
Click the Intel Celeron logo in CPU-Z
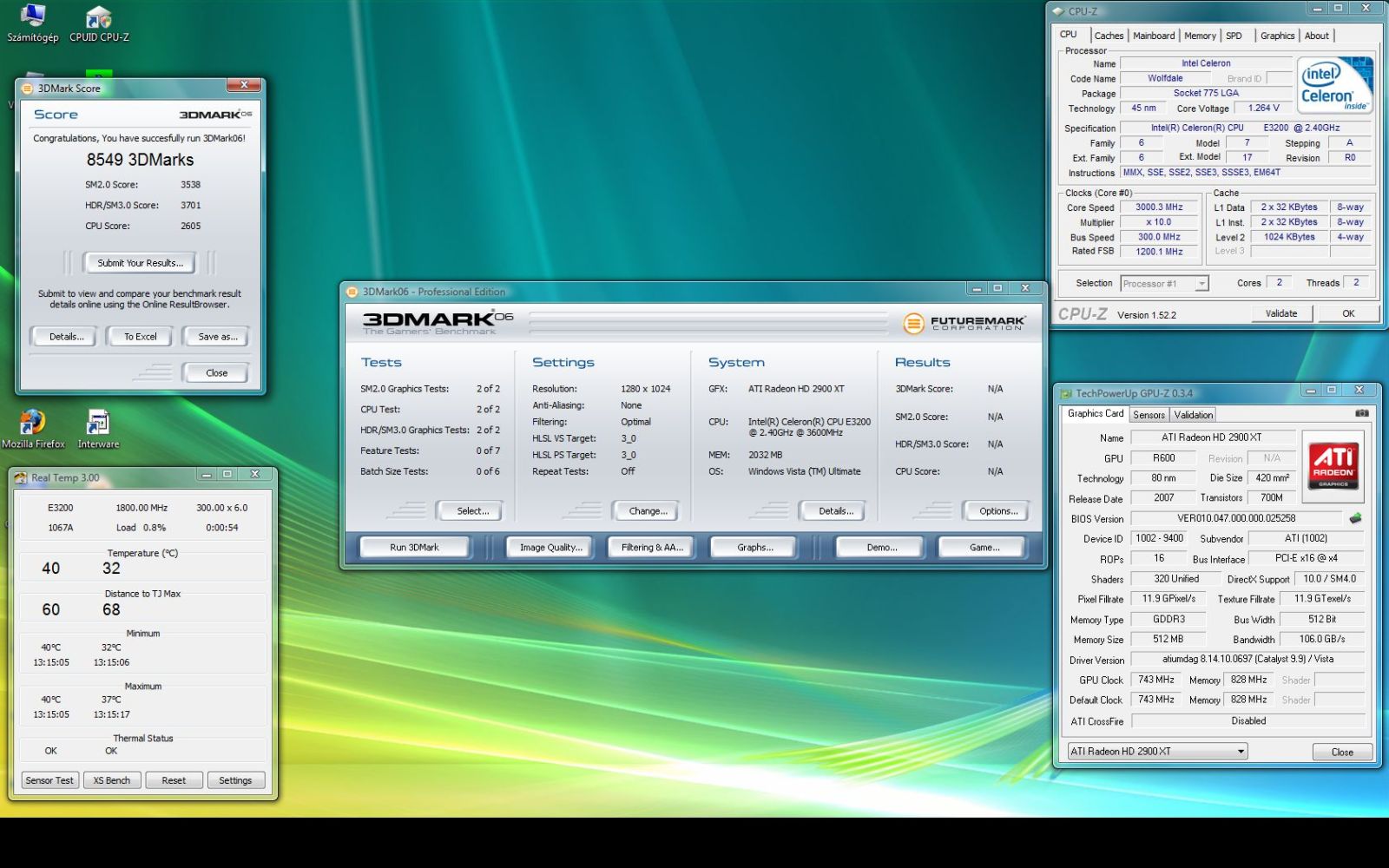1335,85
